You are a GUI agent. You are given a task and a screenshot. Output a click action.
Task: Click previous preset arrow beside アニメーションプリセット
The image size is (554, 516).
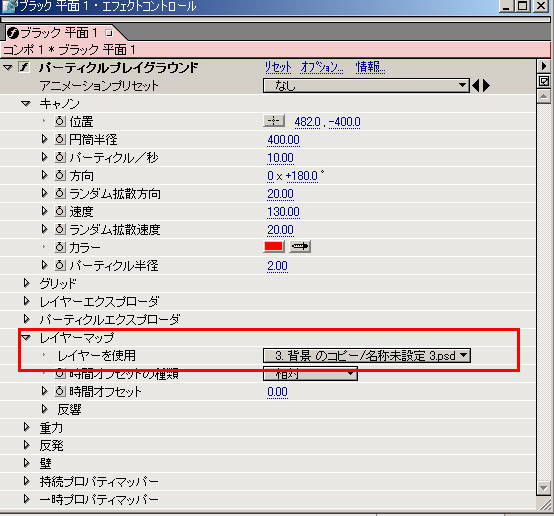pos(476,85)
